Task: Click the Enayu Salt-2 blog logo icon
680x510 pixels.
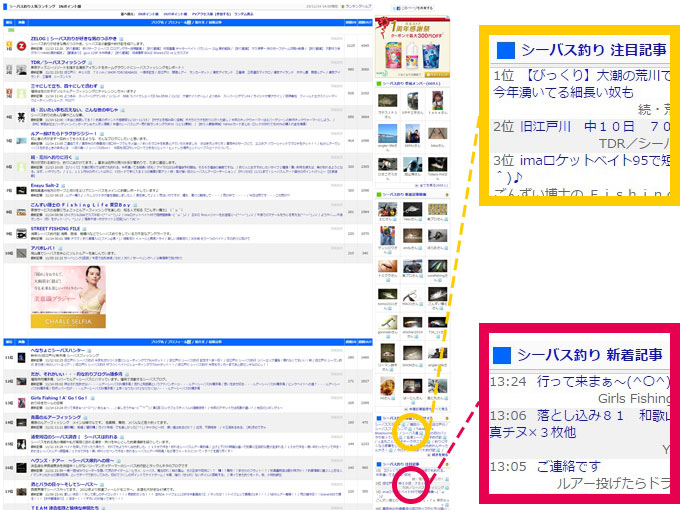Action: pos(22,190)
